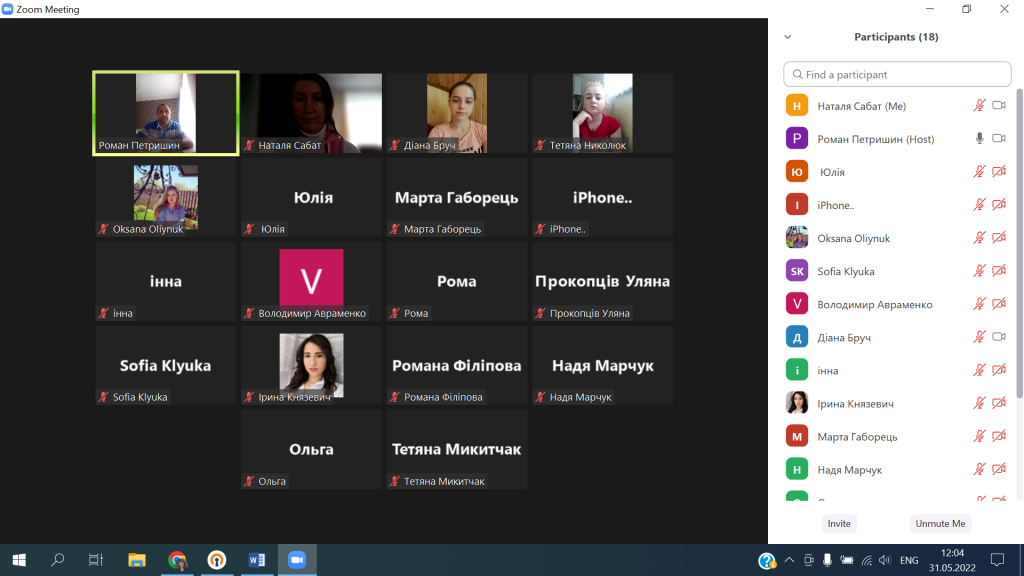Toggle the crossed-out camera in Юлія's row
1024x576 pixels.
(x=998, y=172)
